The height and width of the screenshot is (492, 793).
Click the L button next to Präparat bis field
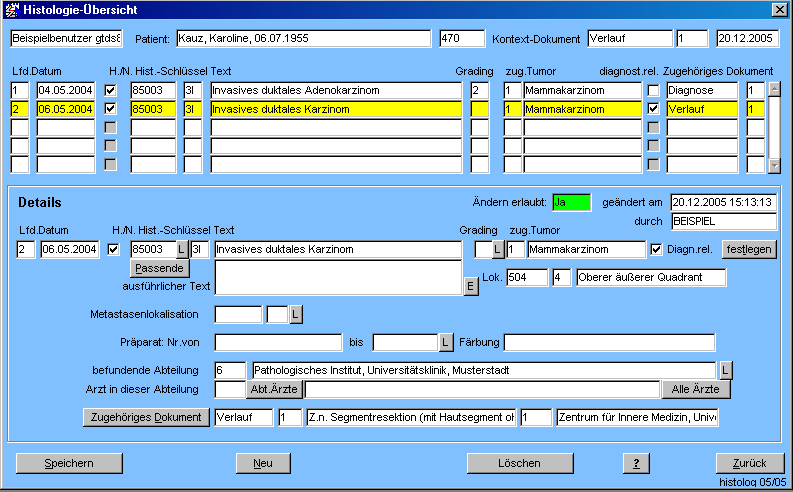[446, 343]
